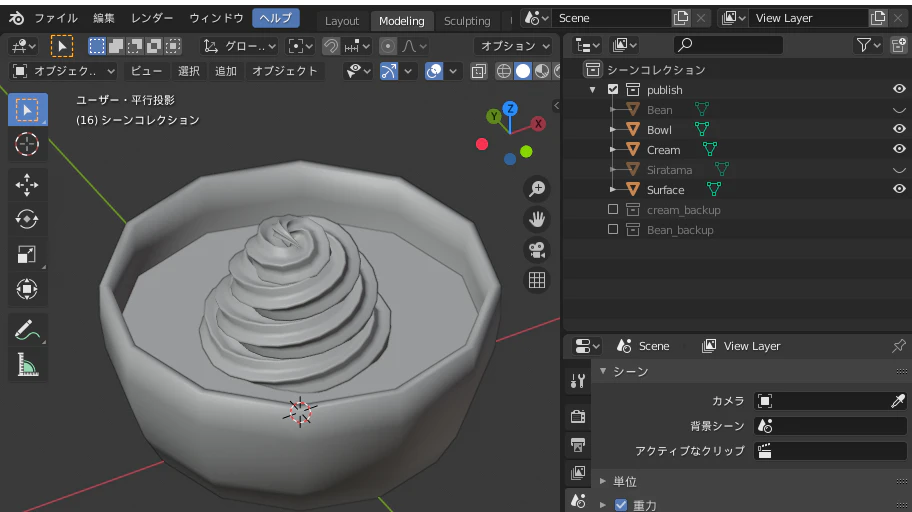Hide the Bowl object in outliner
Image resolution: width=912 pixels, height=512 pixels.
pos(899,129)
